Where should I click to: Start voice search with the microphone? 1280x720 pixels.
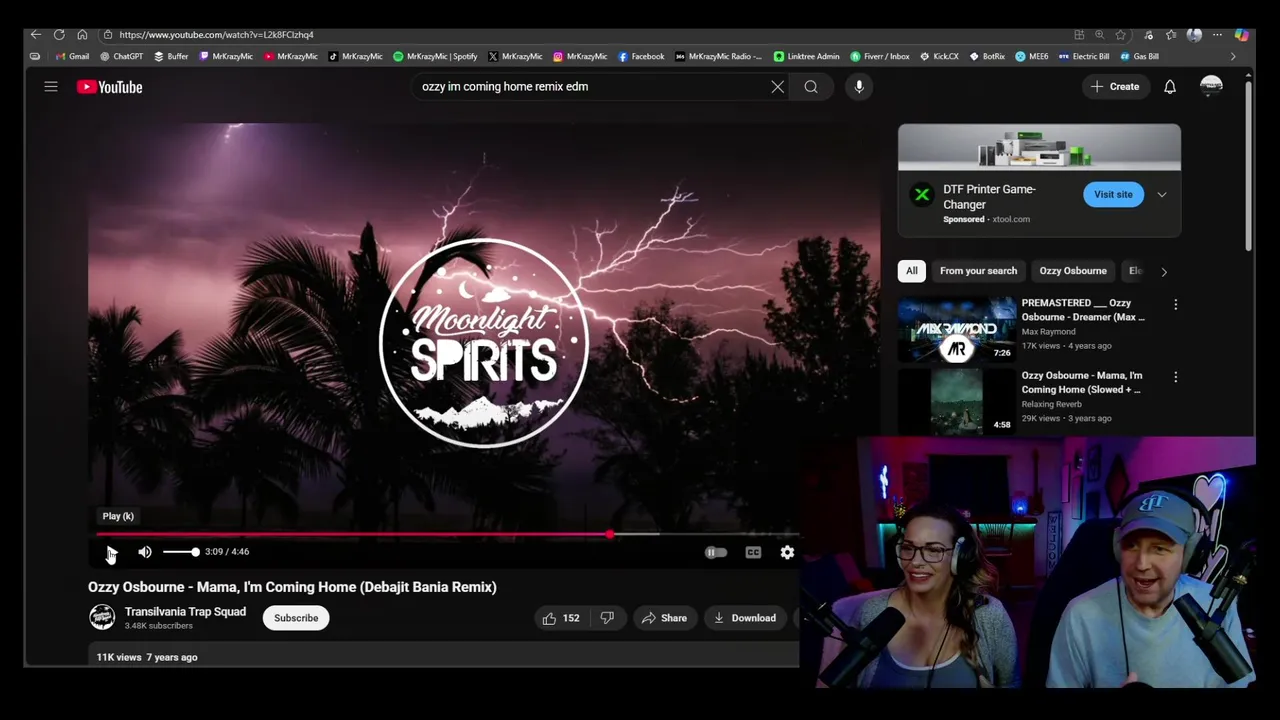(x=859, y=87)
